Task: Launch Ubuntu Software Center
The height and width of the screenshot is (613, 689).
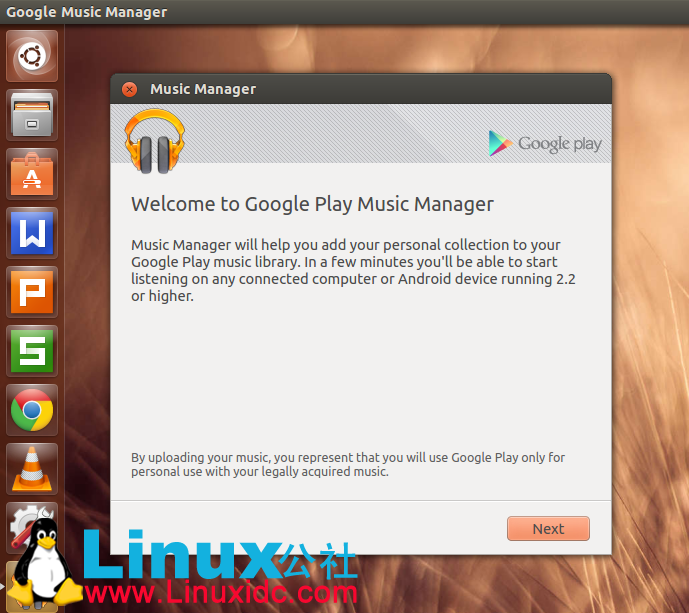Action: click(32, 174)
